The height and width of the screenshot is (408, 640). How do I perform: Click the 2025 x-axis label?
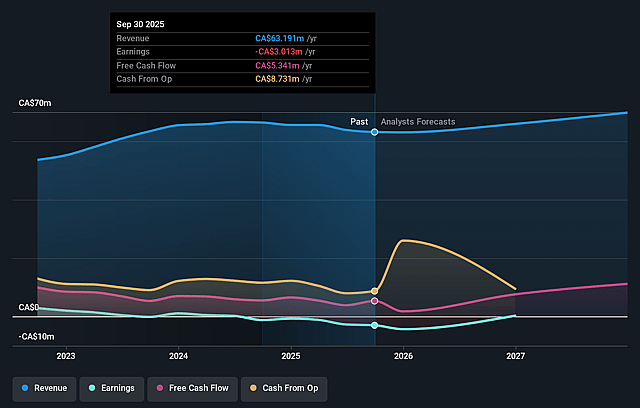pyautogui.click(x=291, y=355)
